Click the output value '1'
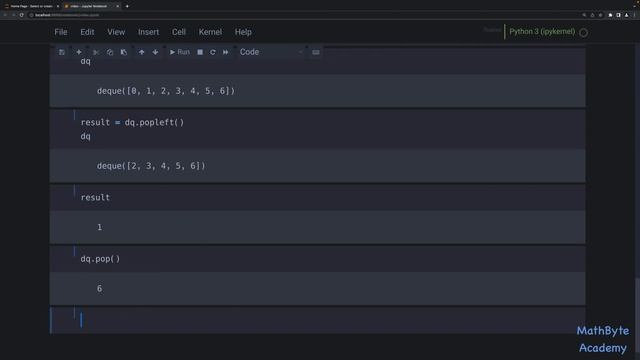 point(99,227)
